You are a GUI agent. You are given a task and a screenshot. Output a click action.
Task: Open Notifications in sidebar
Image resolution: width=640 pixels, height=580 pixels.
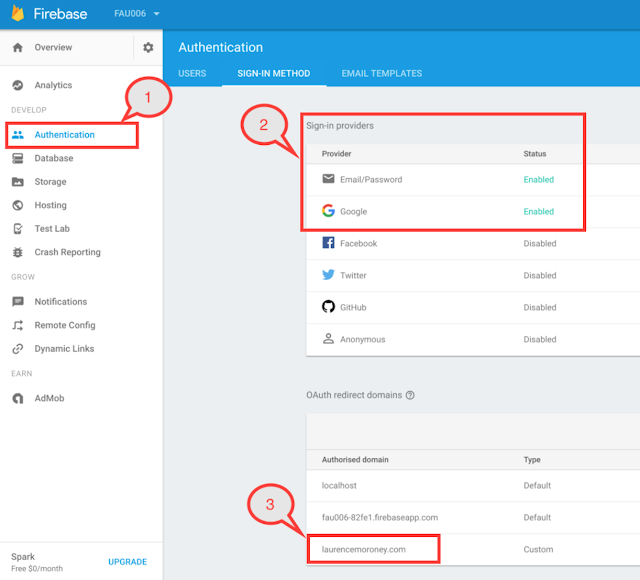point(61,302)
